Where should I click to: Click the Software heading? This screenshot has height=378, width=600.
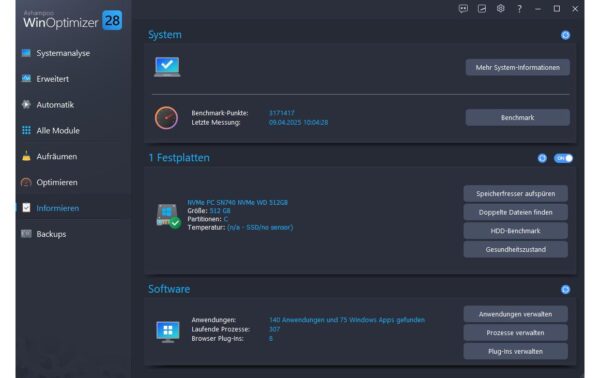[169, 289]
